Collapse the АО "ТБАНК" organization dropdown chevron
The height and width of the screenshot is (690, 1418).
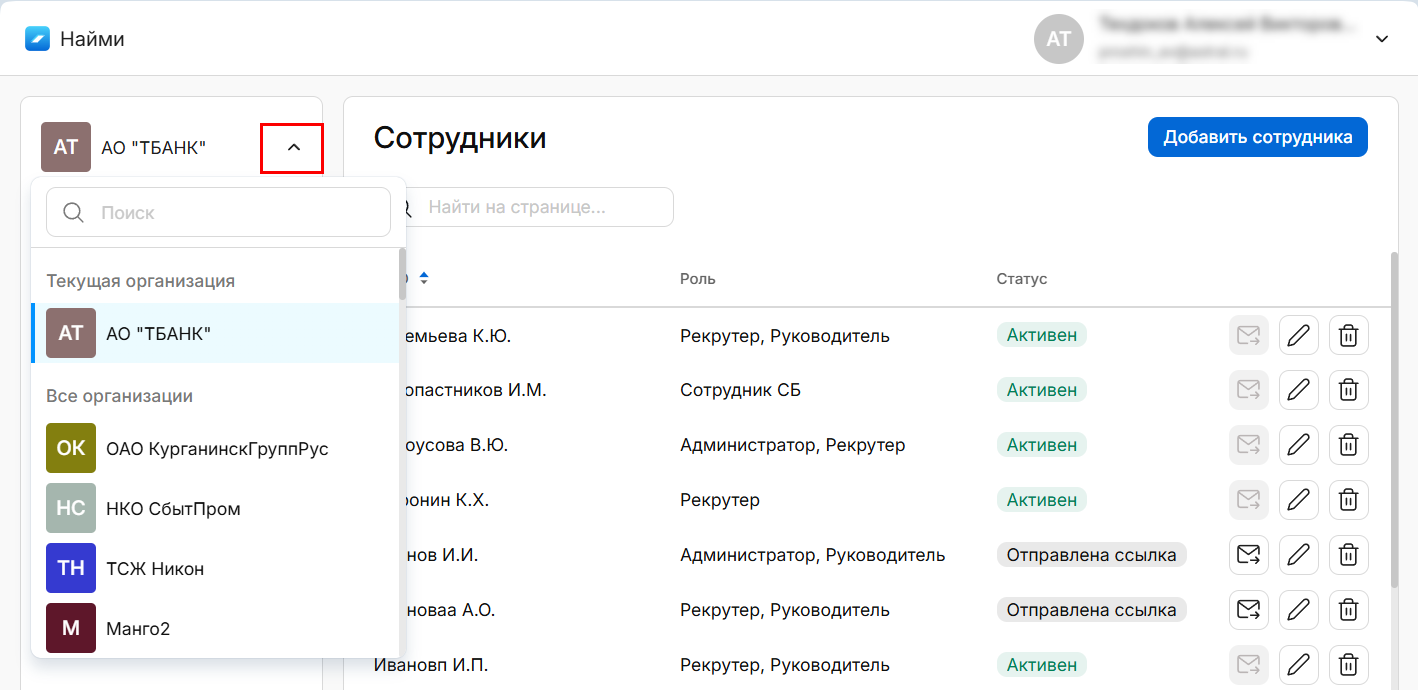tap(292, 148)
